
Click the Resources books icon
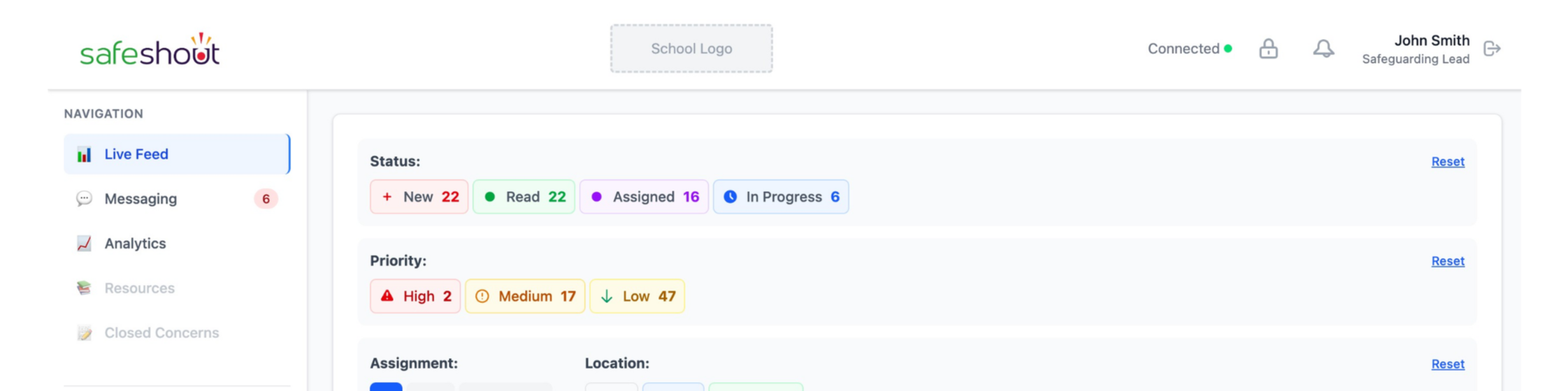coord(85,288)
